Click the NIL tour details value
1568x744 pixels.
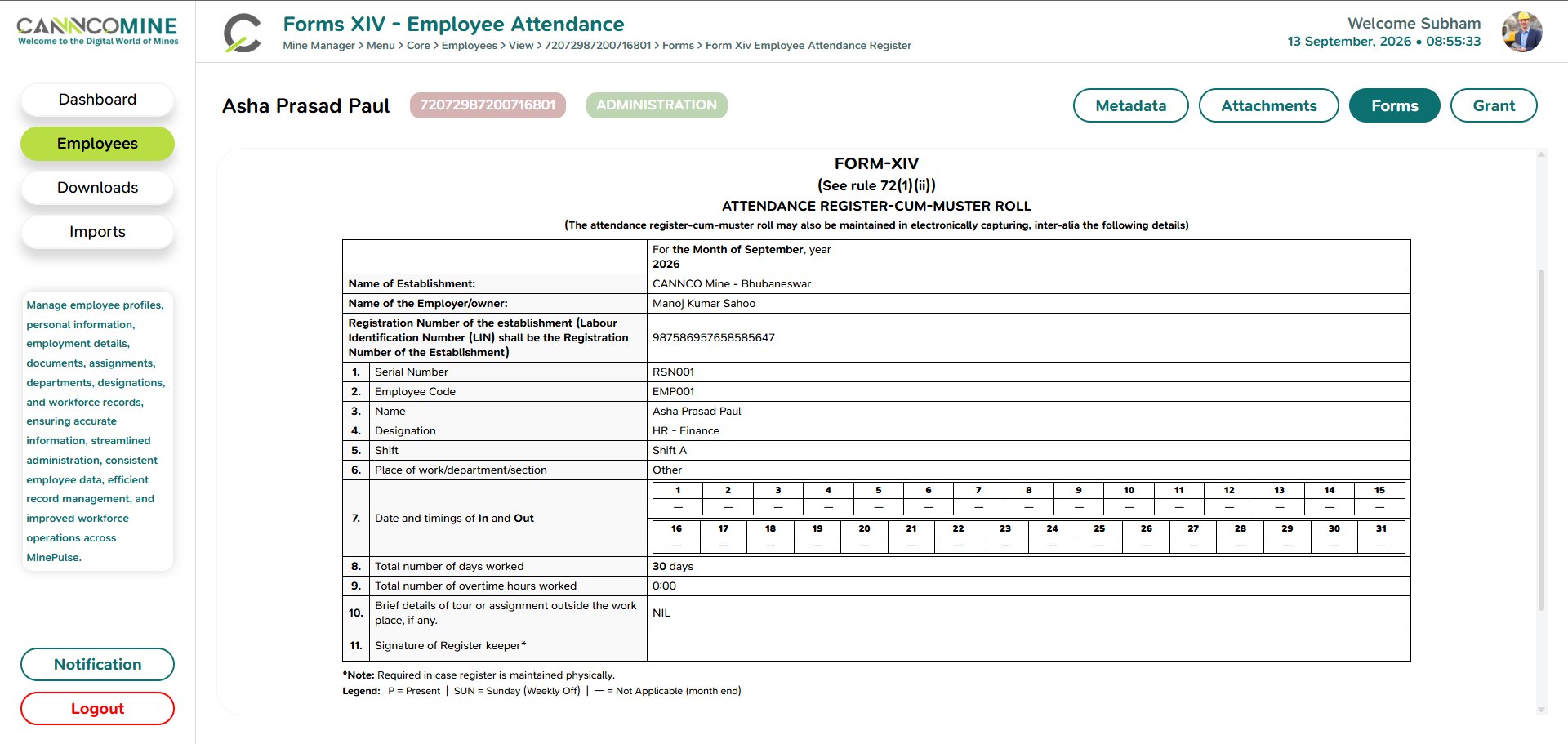pyautogui.click(x=661, y=613)
